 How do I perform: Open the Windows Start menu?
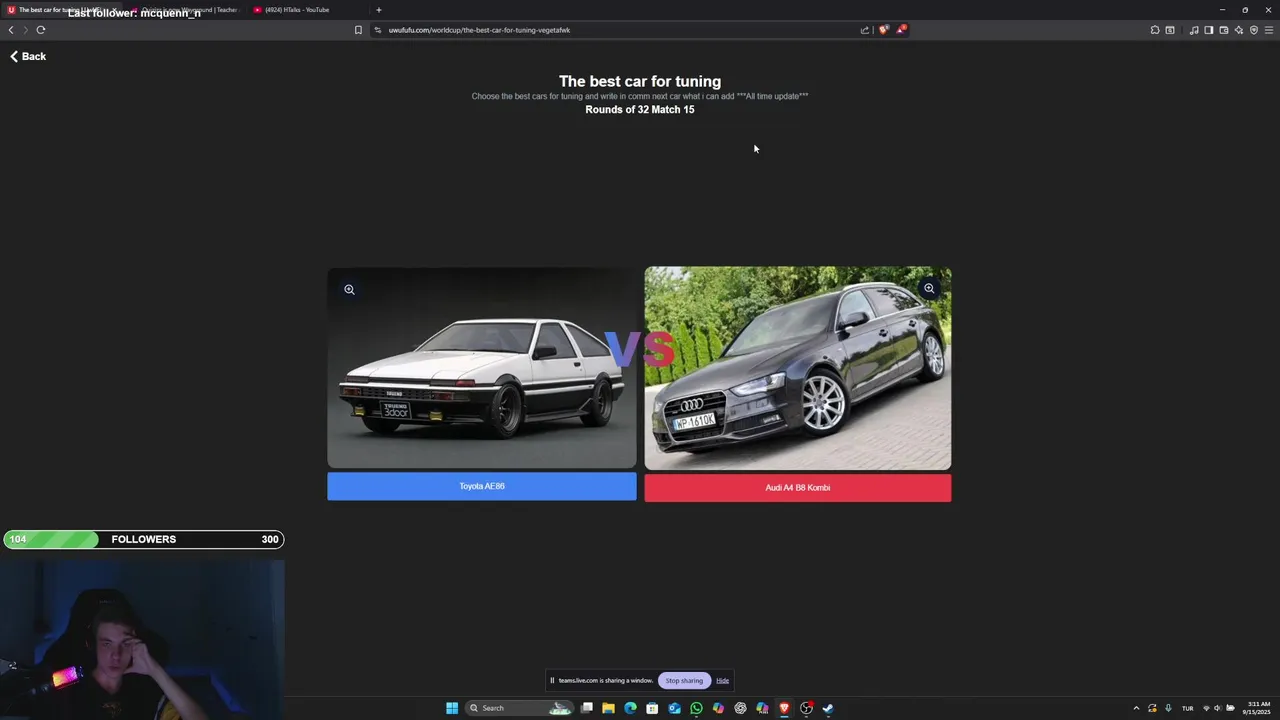click(x=452, y=708)
